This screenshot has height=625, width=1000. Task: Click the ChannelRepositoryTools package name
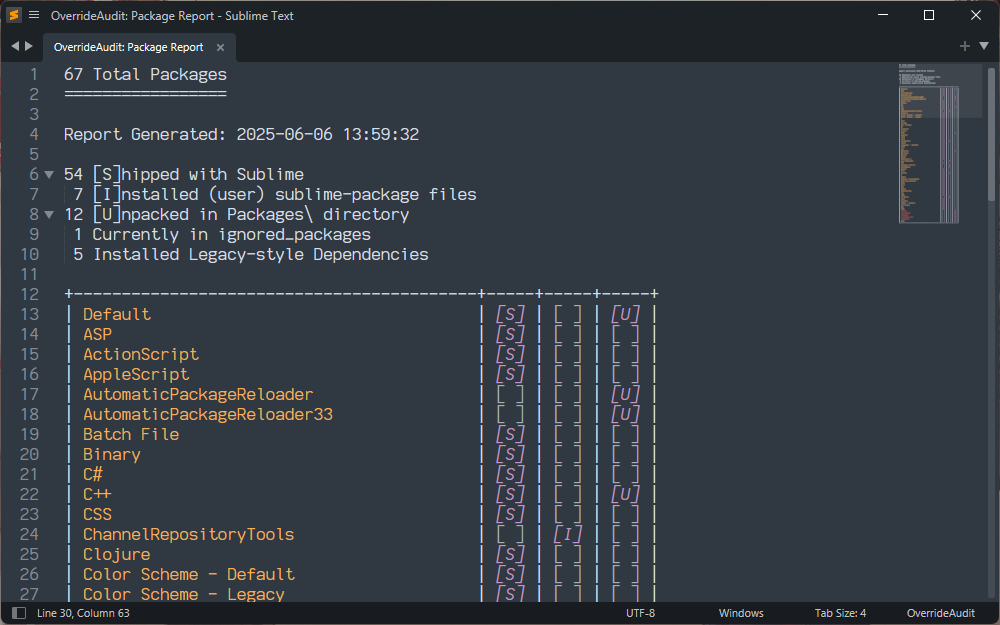click(188, 534)
